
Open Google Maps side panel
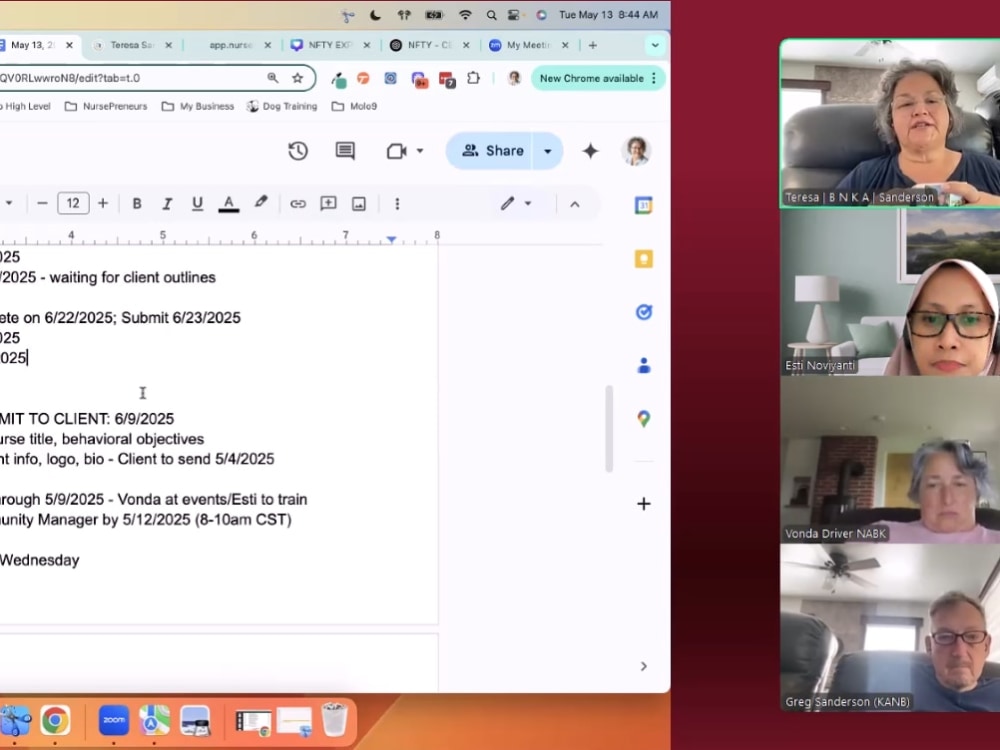point(643,419)
